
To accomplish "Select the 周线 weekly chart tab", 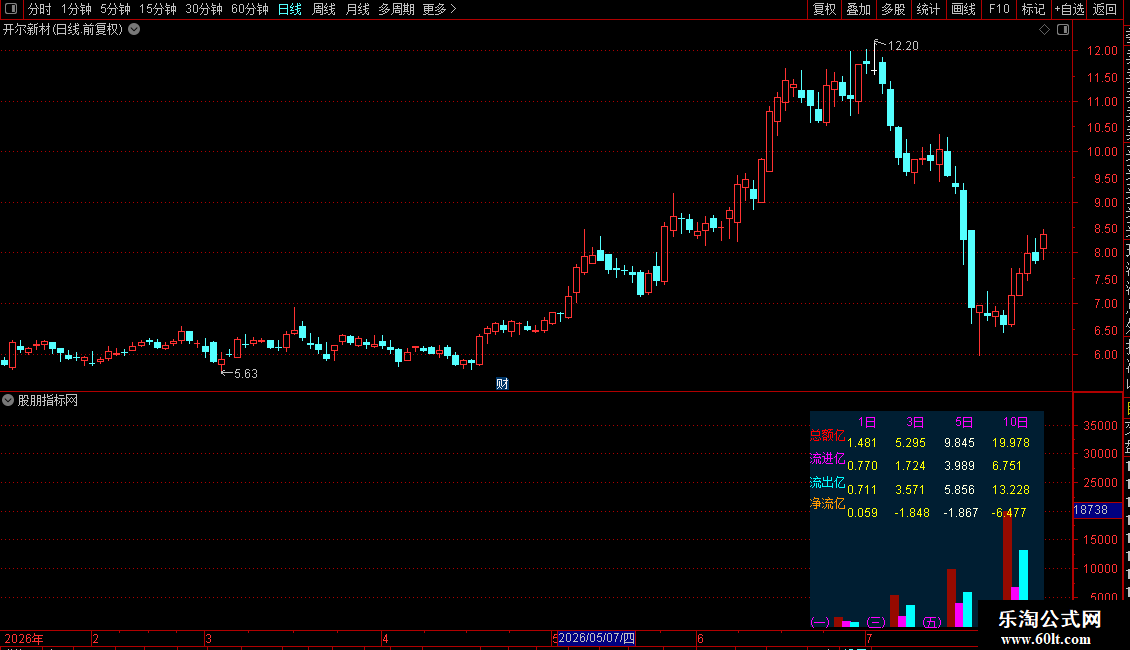I will (324, 9).
